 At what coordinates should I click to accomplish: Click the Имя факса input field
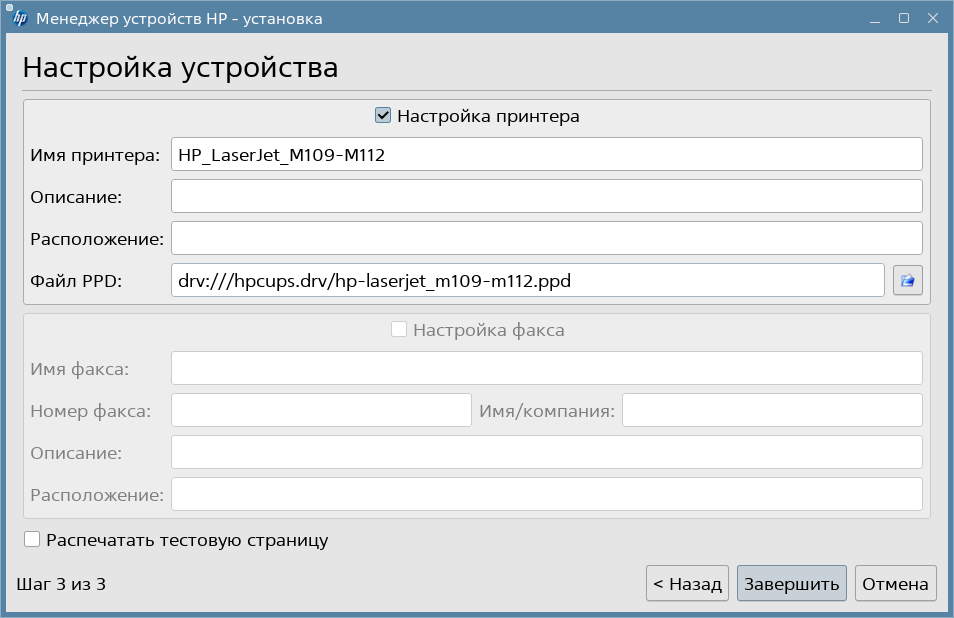546,368
